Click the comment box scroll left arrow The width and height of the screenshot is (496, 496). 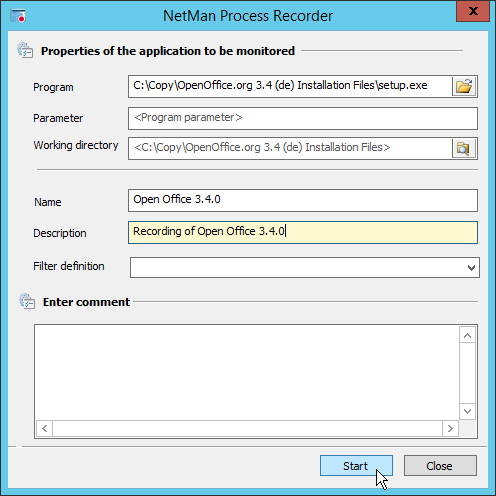(45, 428)
